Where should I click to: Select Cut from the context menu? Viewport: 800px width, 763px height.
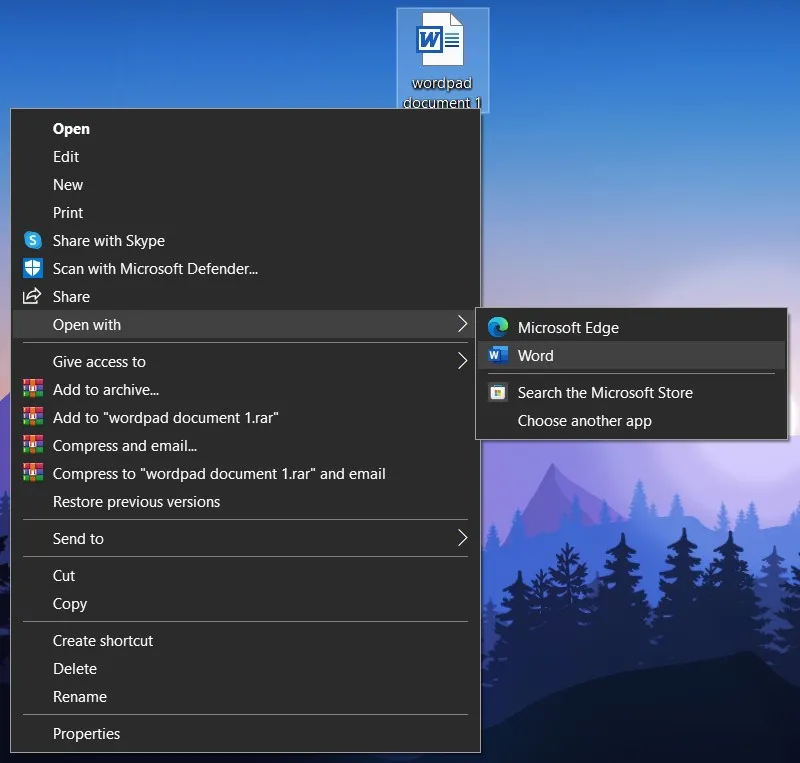(x=63, y=575)
